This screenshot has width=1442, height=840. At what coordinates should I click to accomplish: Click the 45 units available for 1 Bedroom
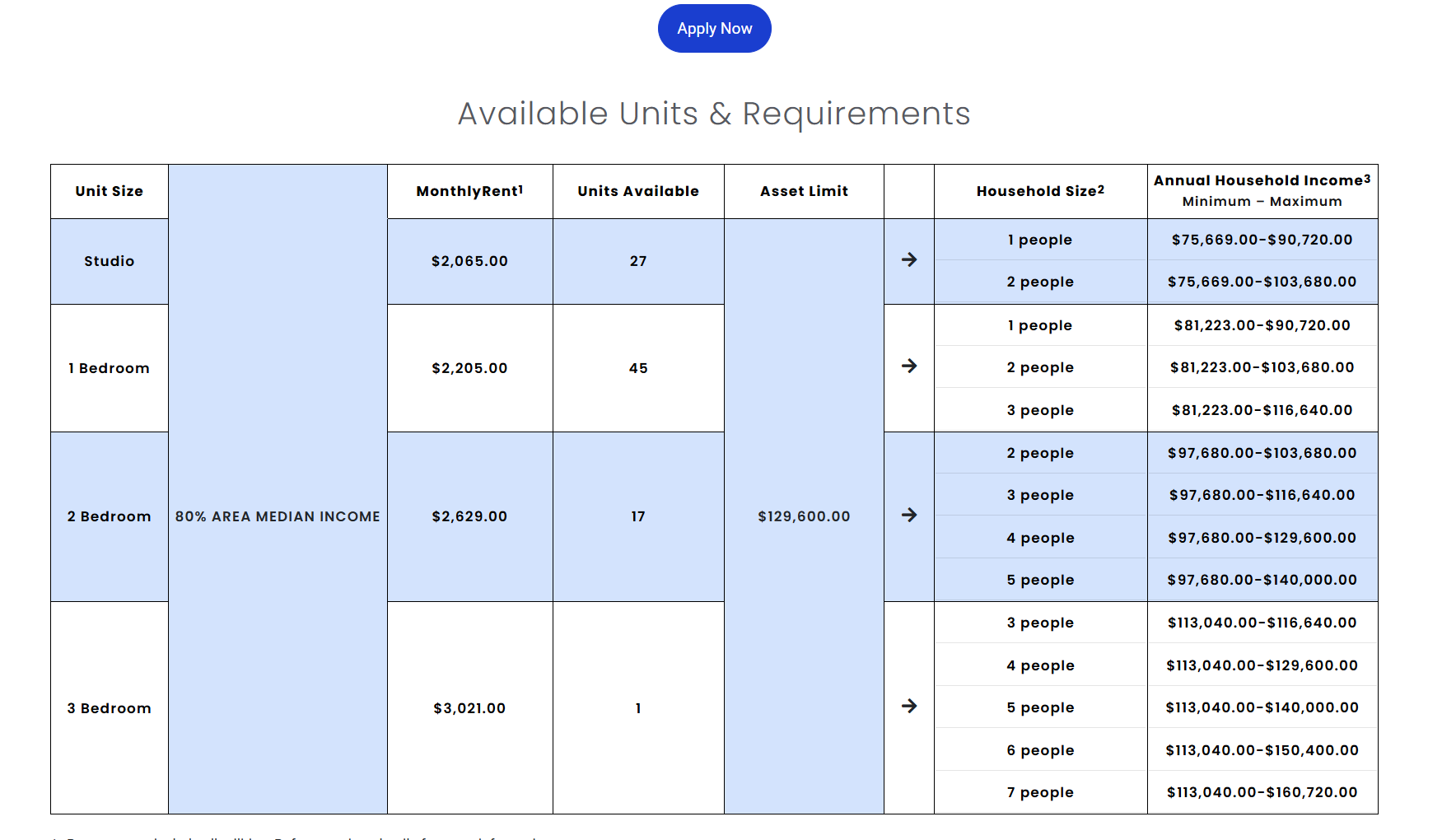click(638, 368)
